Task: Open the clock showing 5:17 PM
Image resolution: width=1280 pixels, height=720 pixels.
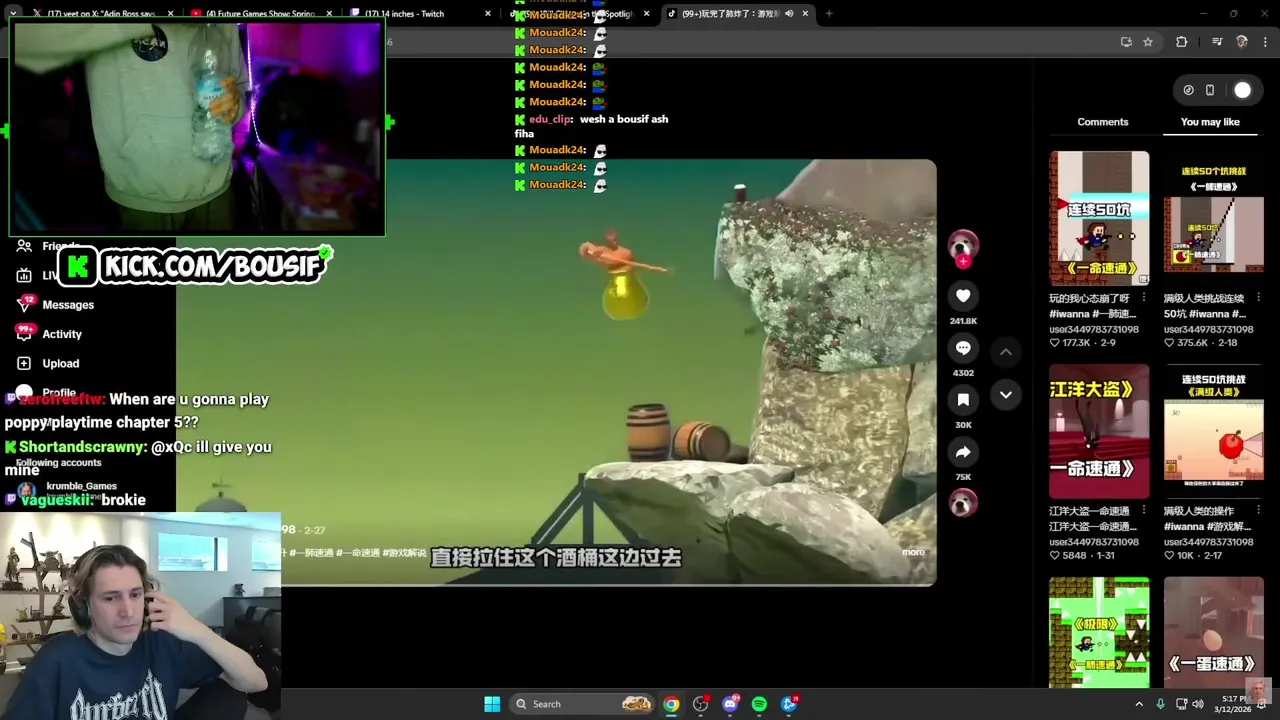Action: (x=1233, y=704)
